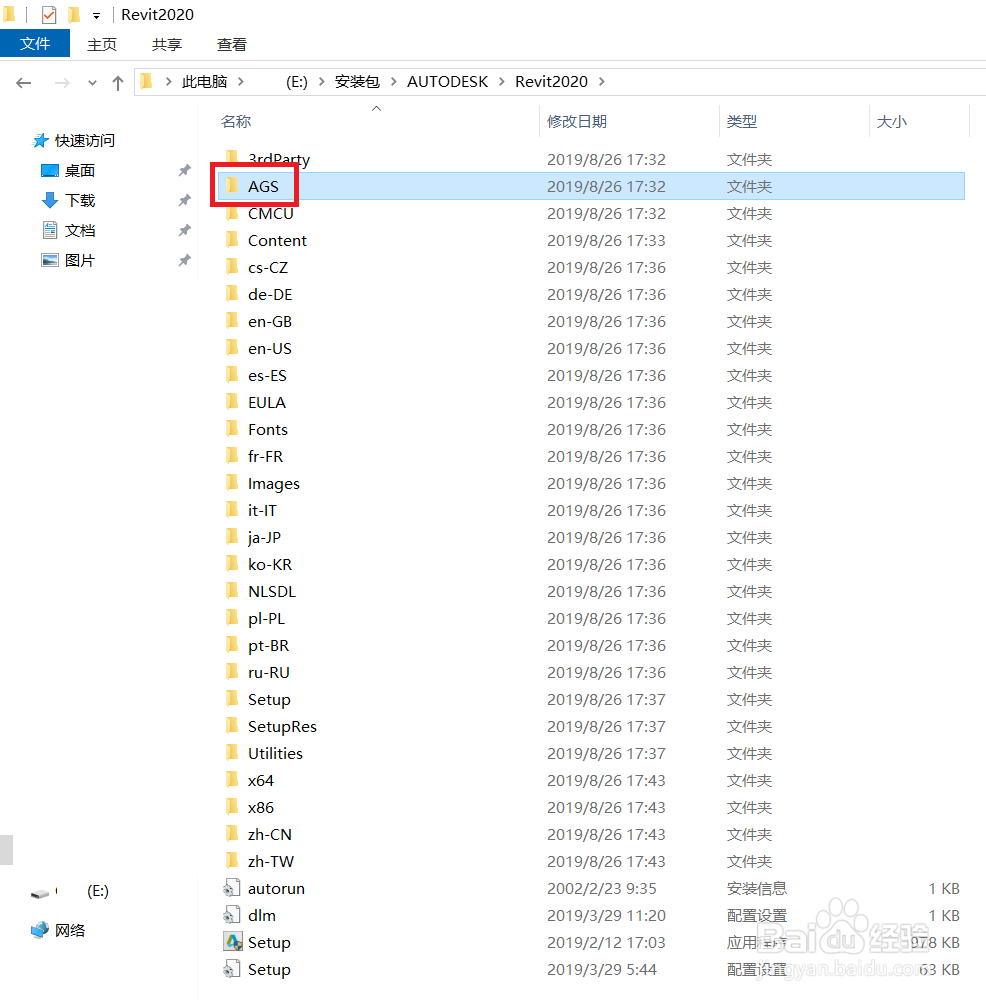Viewport: 986px width, 1003px height.
Task: Expand the chevron after AUTODESK breadcrumb
Action: 502,81
